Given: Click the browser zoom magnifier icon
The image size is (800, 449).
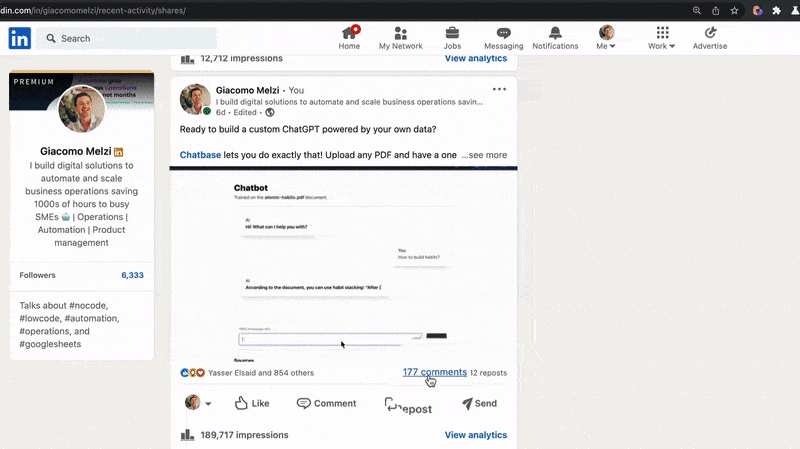Looking at the screenshot, I should (696, 10).
